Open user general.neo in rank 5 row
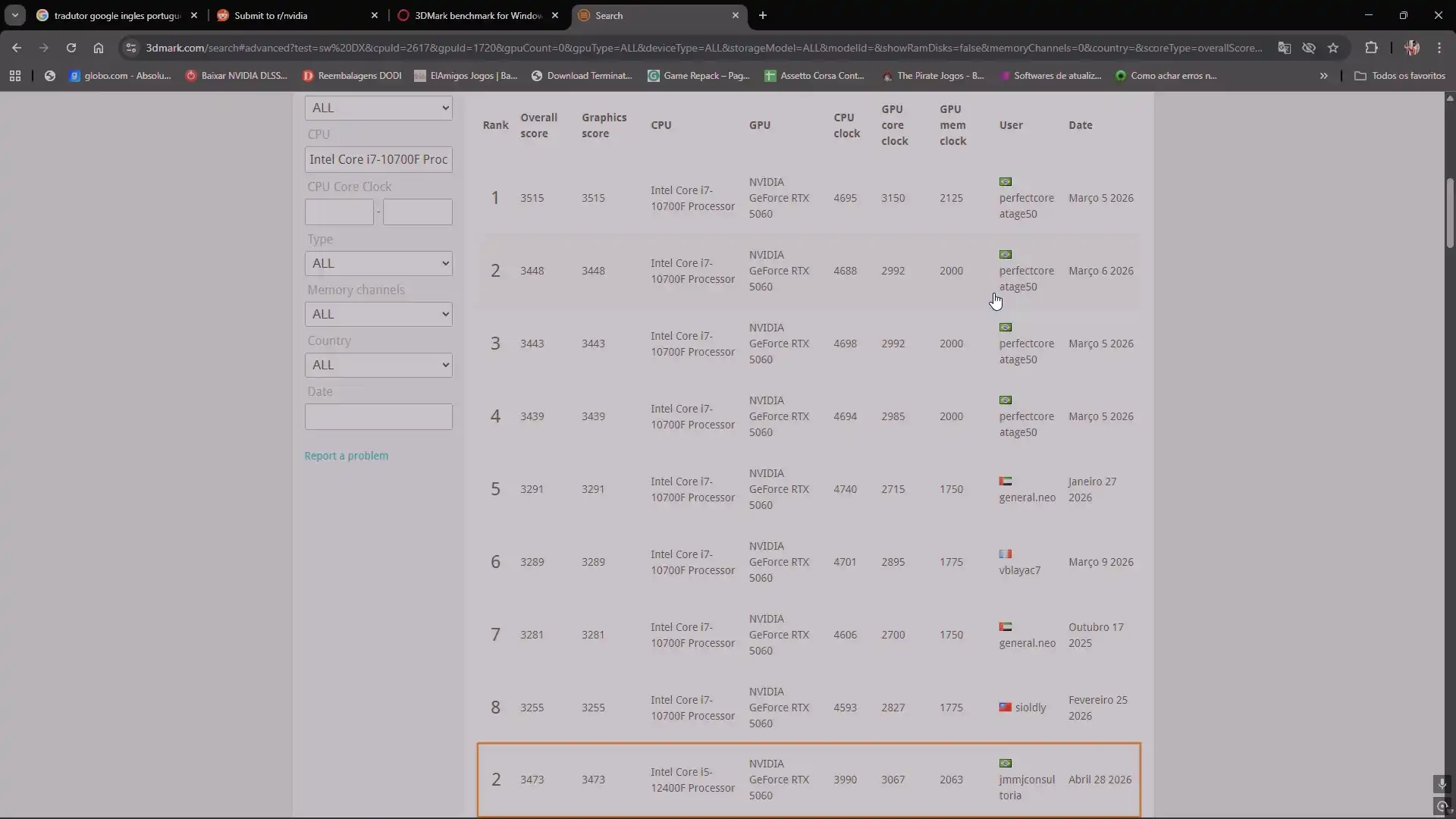This screenshot has width=1456, height=819. click(1027, 497)
